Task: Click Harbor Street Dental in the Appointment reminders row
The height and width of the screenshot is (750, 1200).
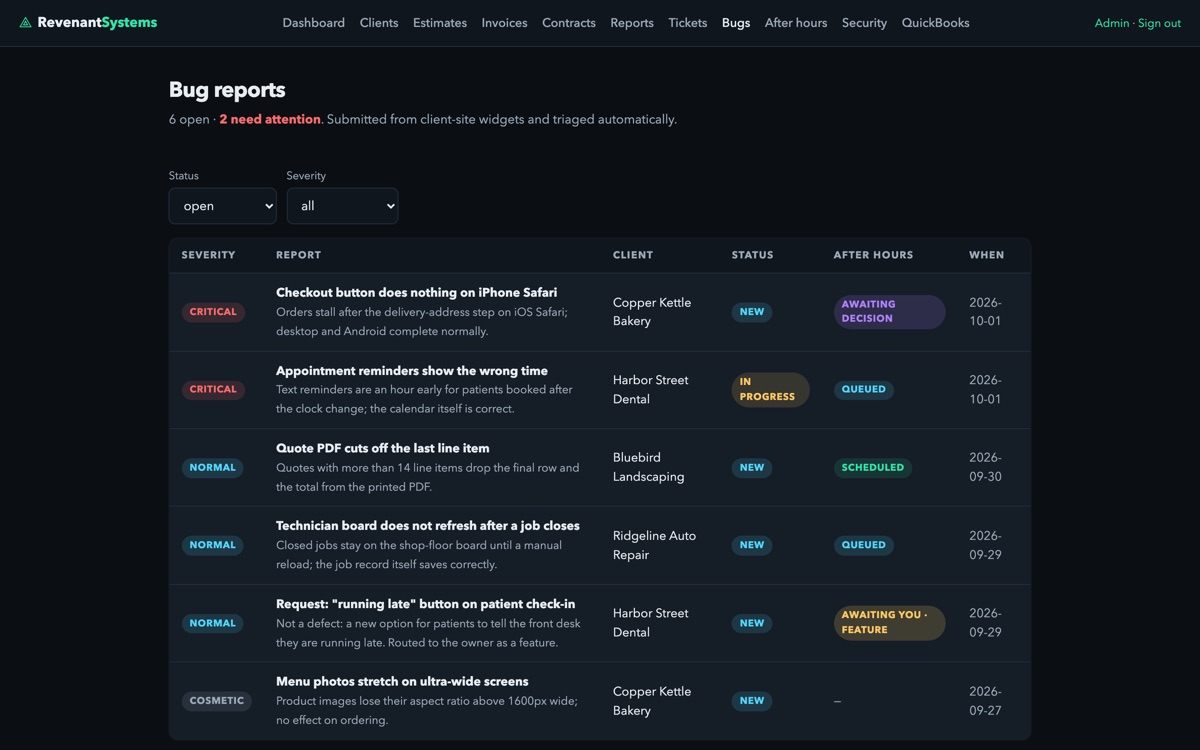Action: [x=651, y=390]
